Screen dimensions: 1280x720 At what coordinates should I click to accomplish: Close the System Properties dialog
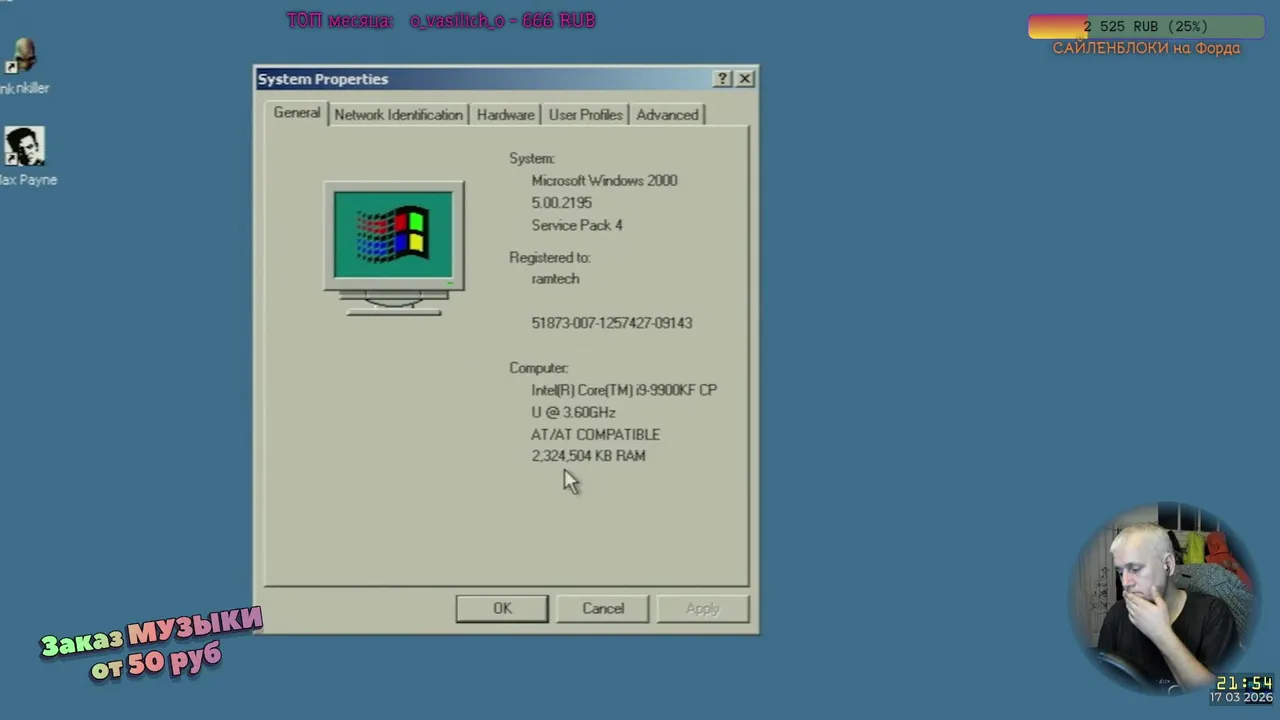pyautogui.click(x=745, y=79)
